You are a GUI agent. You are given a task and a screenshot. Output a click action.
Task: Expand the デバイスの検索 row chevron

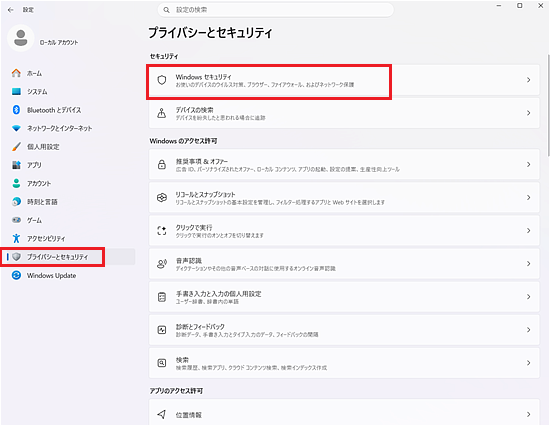click(529, 113)
